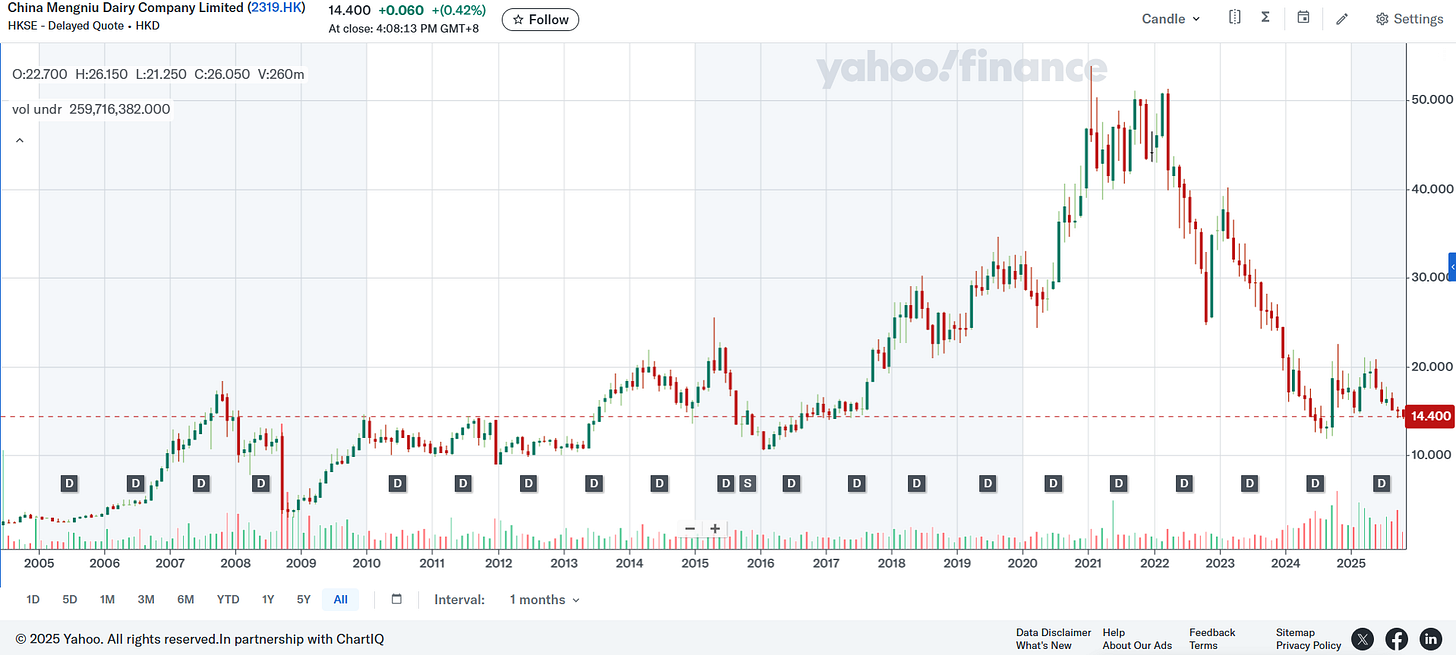Open the custom date range calendar
The height and width of the screenshot is (655, 1456).
coord(396,600)
